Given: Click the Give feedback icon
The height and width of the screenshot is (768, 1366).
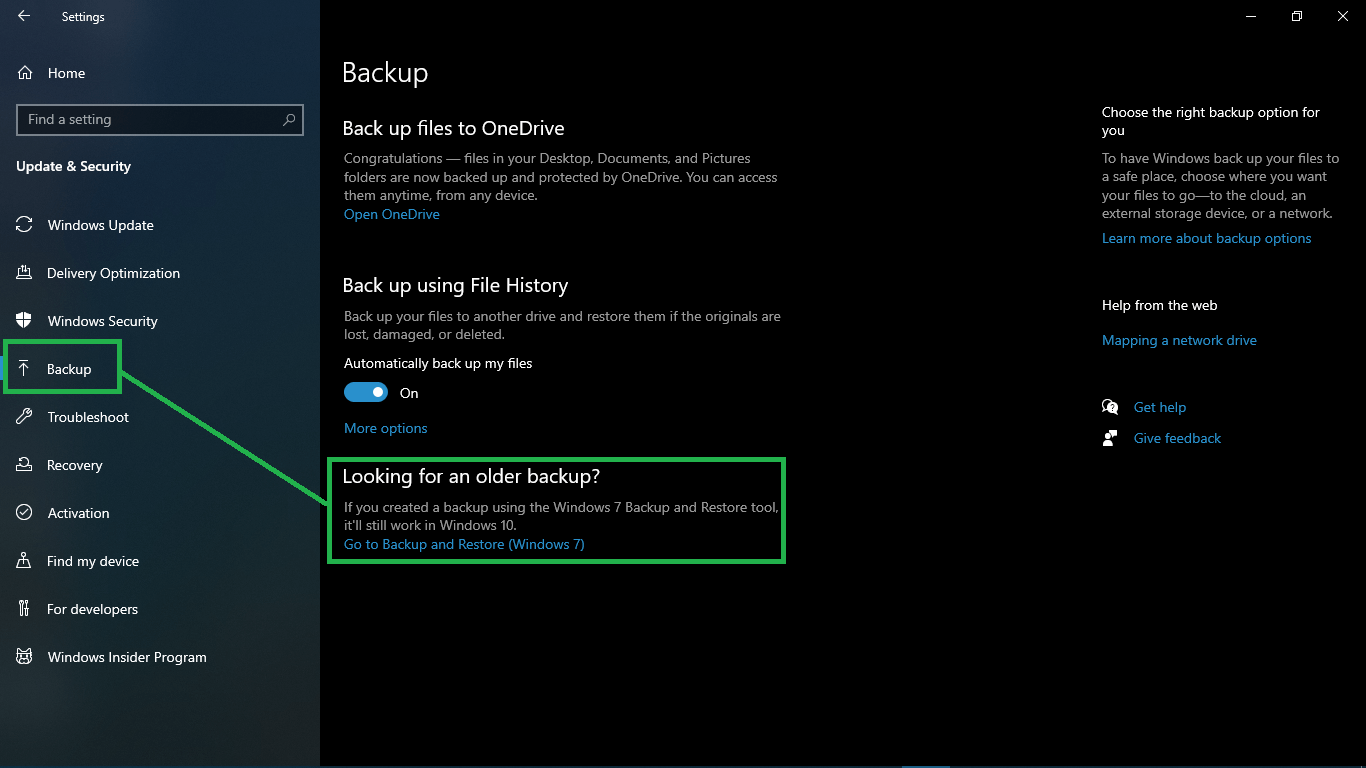Looking at the screenshot, I should (1110, 438).
